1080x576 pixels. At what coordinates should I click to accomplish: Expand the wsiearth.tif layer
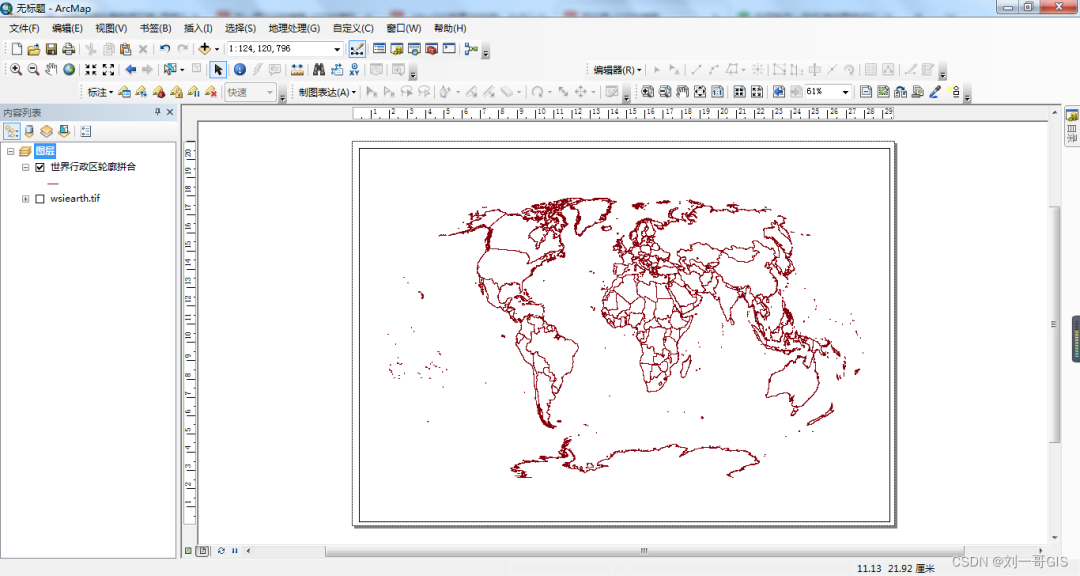25,199
